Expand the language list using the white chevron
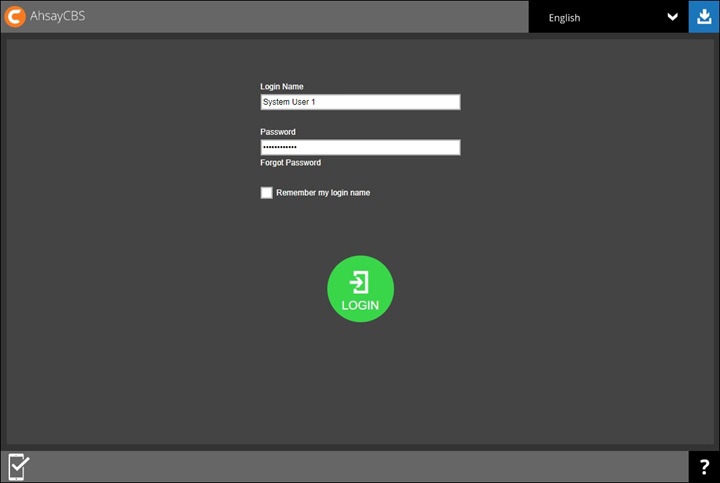Screen dimensions: 720x483 (673, 17)
